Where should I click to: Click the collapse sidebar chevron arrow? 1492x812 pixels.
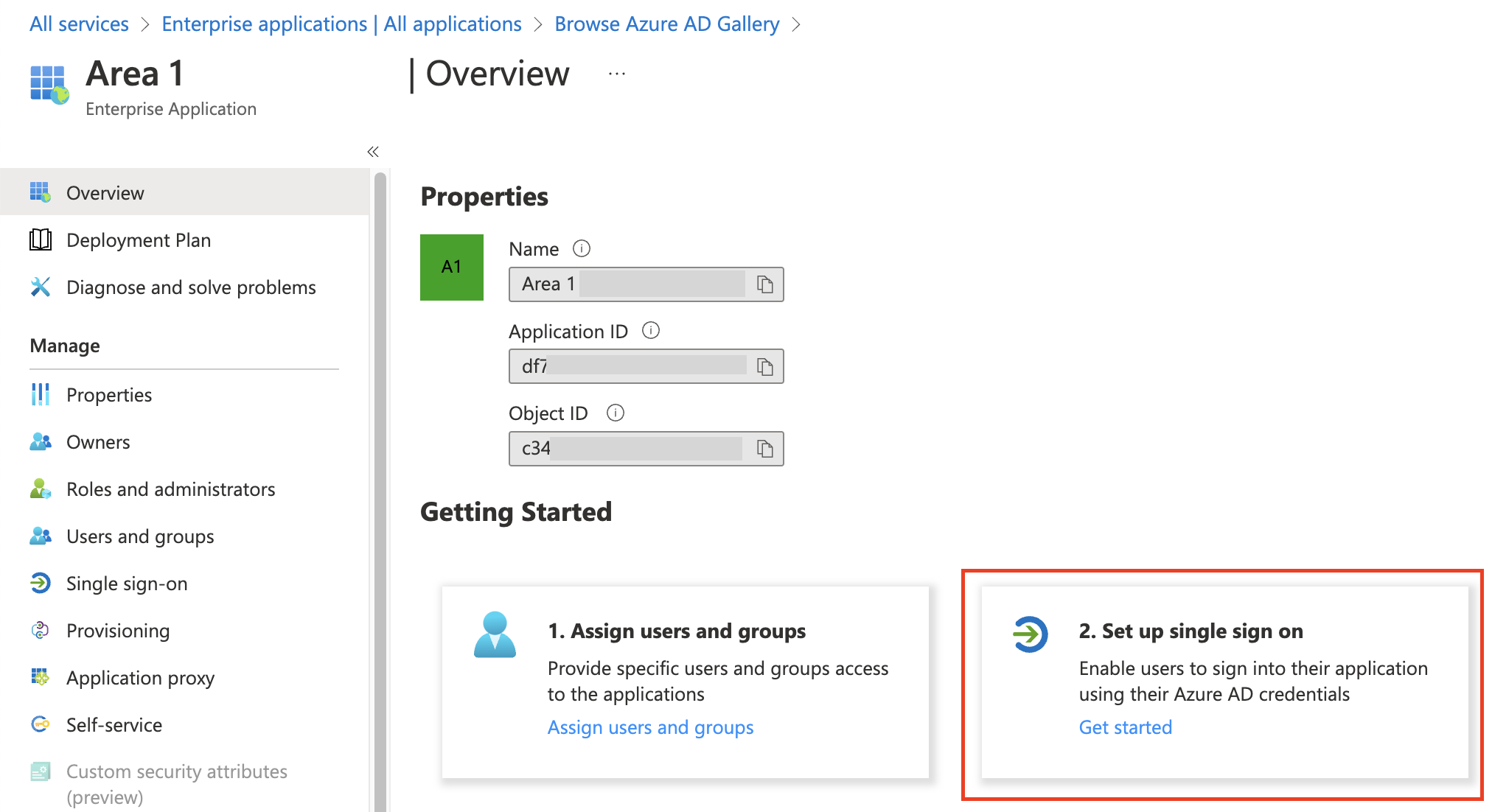(372, 152)
